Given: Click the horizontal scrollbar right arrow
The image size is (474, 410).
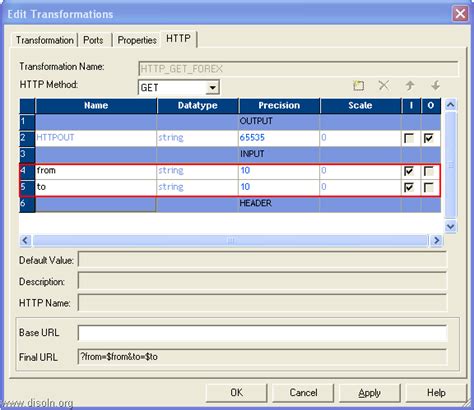Looking at the screenshot, I should click(436, 240).
